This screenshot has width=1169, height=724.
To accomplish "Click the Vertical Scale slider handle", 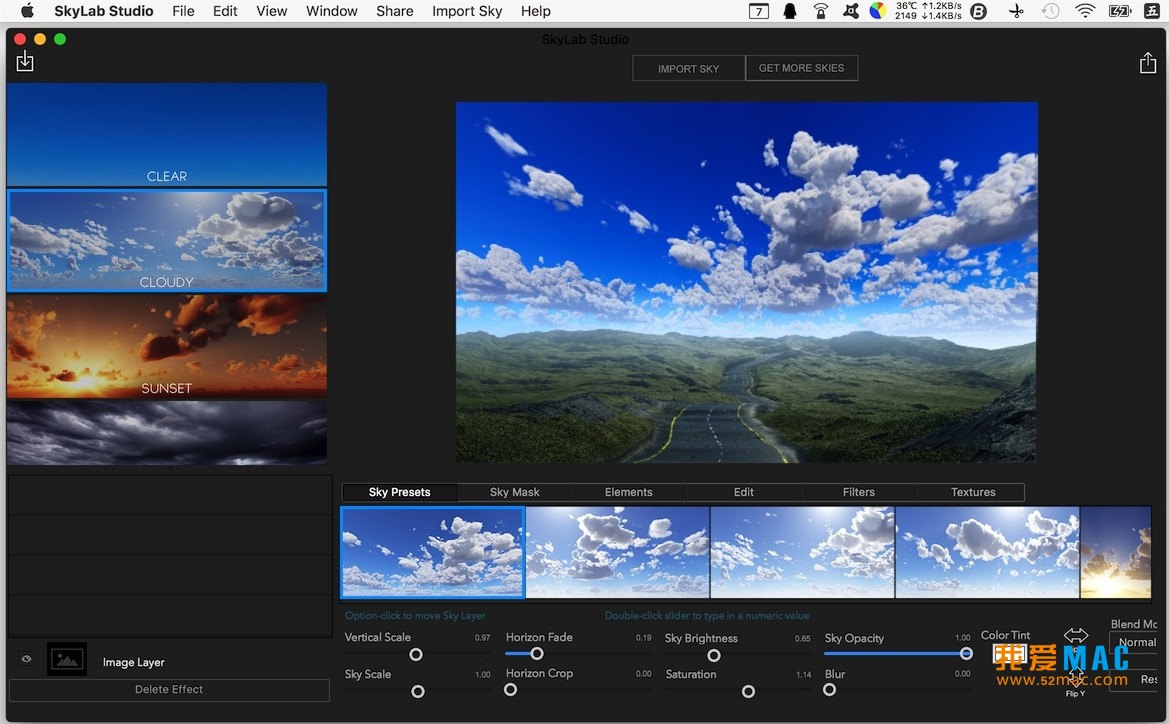I will [416, 655].
